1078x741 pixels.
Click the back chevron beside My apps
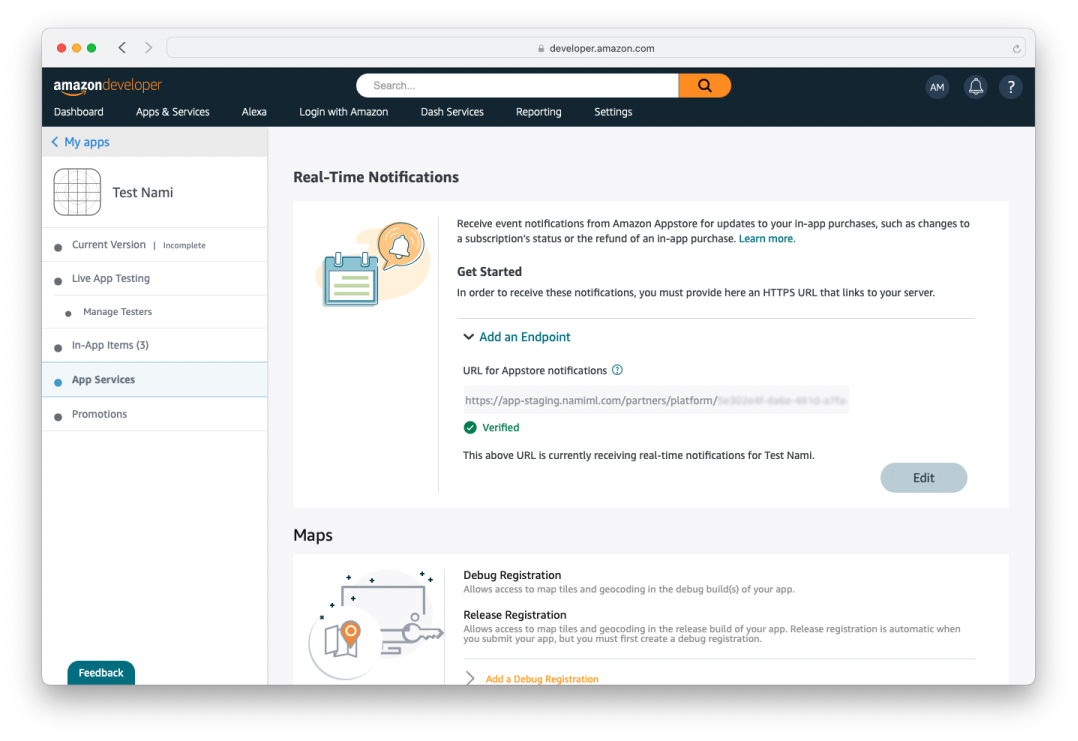pyautogui.click(x=55, y=142)
